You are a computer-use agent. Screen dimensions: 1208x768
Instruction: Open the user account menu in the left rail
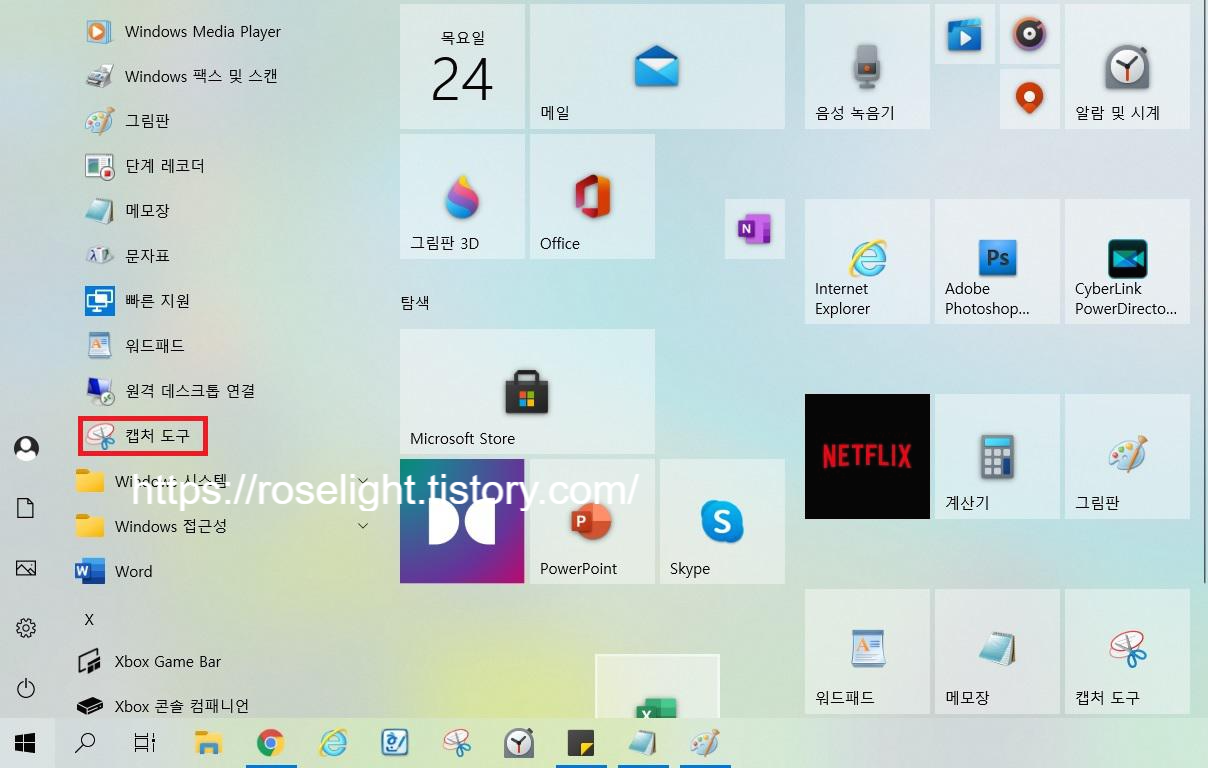click(26, 449)
